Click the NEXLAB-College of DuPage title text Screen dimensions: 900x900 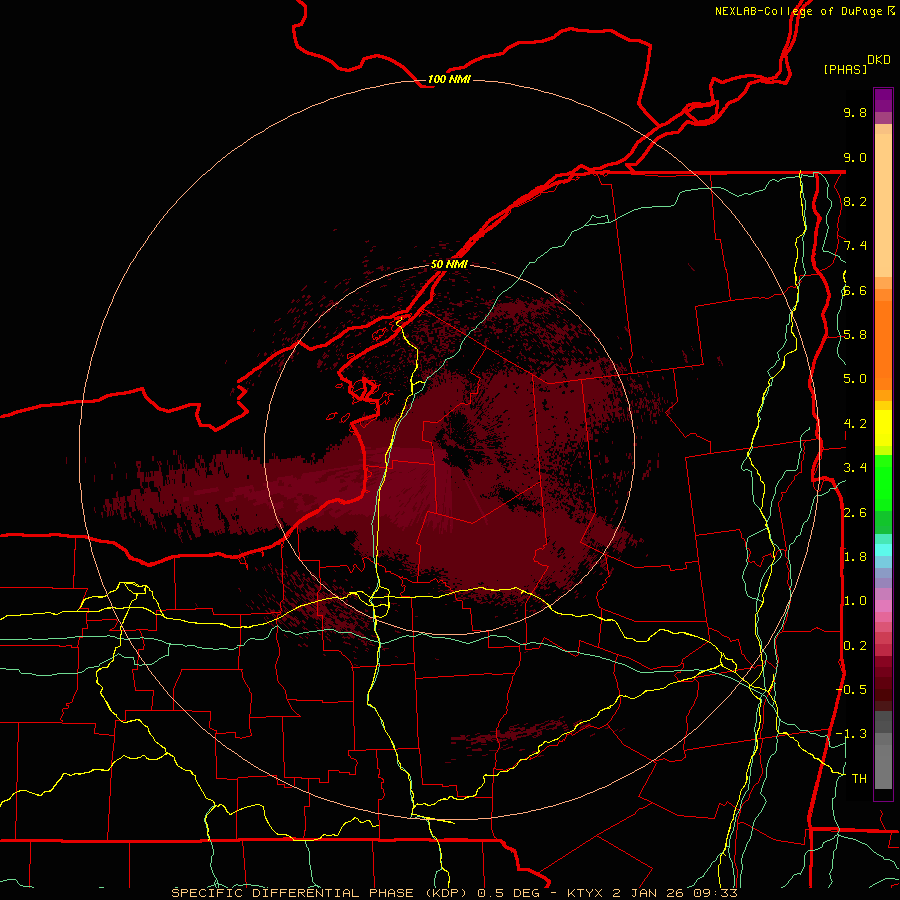click(798, 11)
